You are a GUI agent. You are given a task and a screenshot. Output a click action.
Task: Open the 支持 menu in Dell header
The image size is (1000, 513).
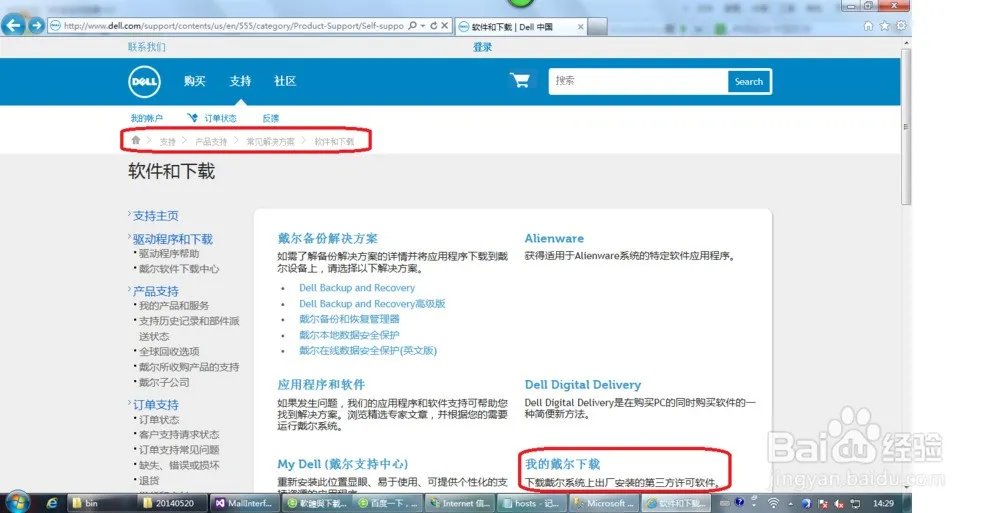tap(240, 81)
